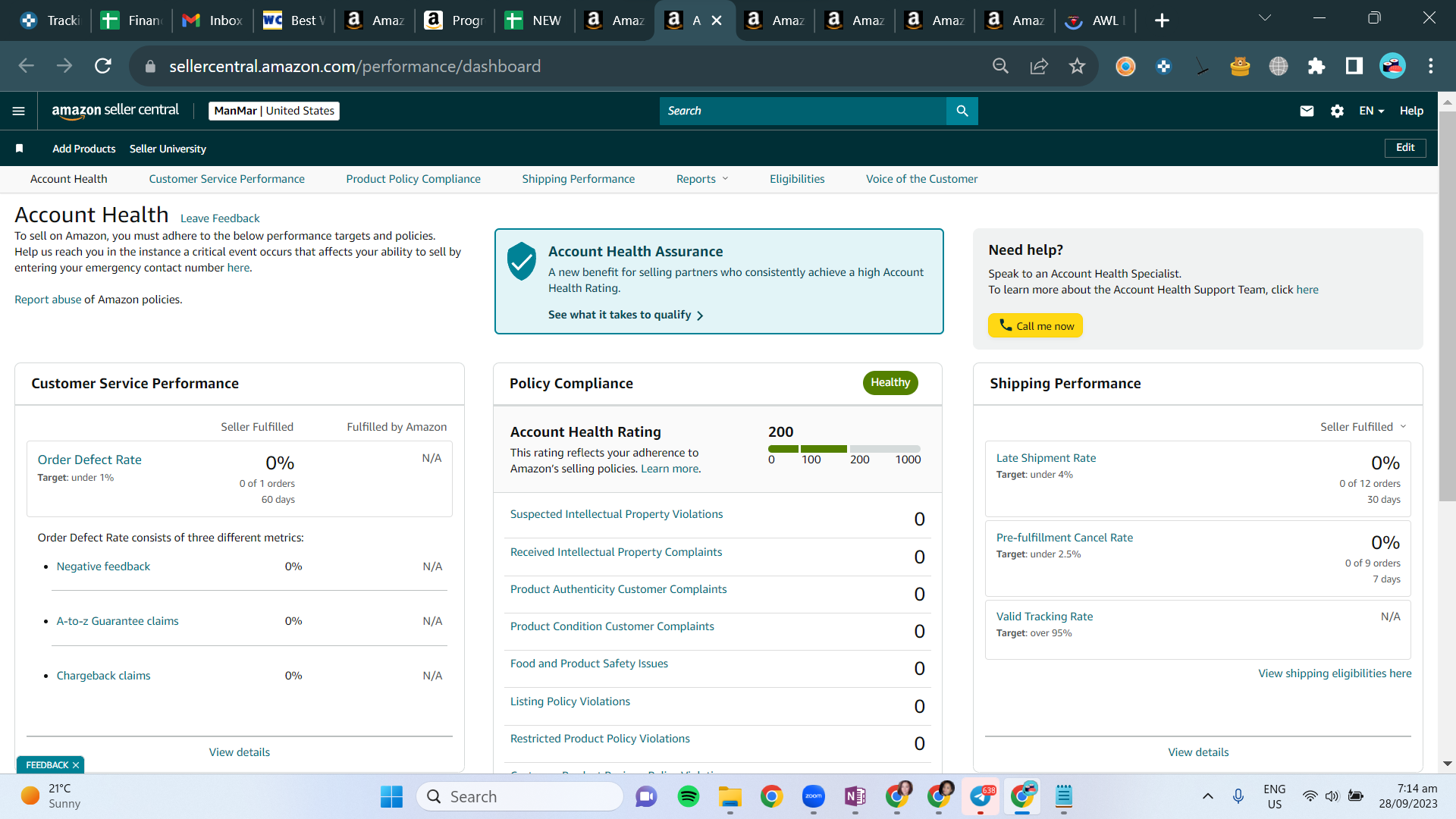Open the EN language dropdown
The image size is (1456, 819).
[1371, 111]
